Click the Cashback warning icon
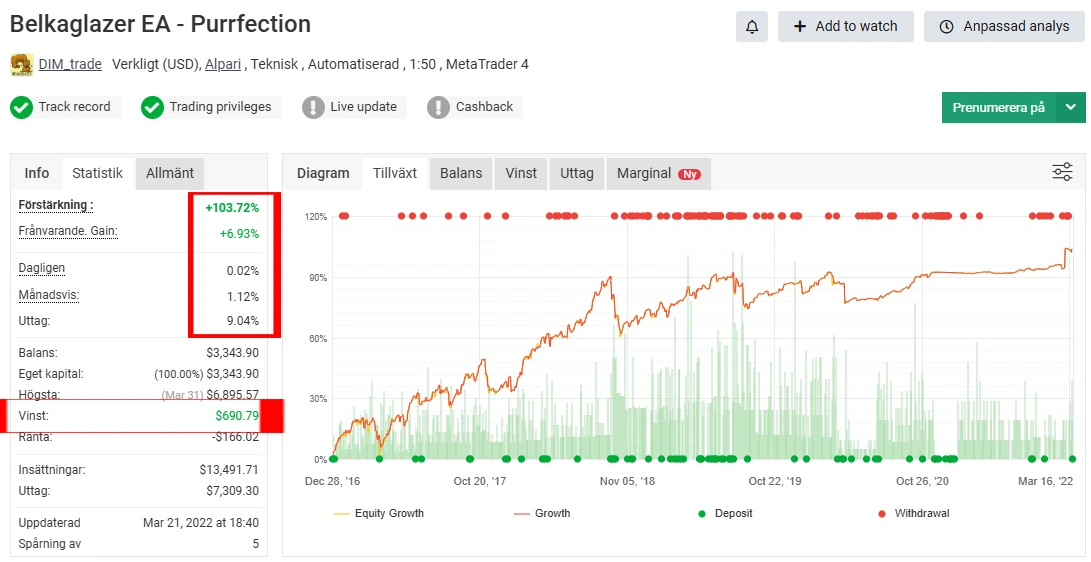Viewport: 1091px width, 562px height. click(x=438, y=107)
